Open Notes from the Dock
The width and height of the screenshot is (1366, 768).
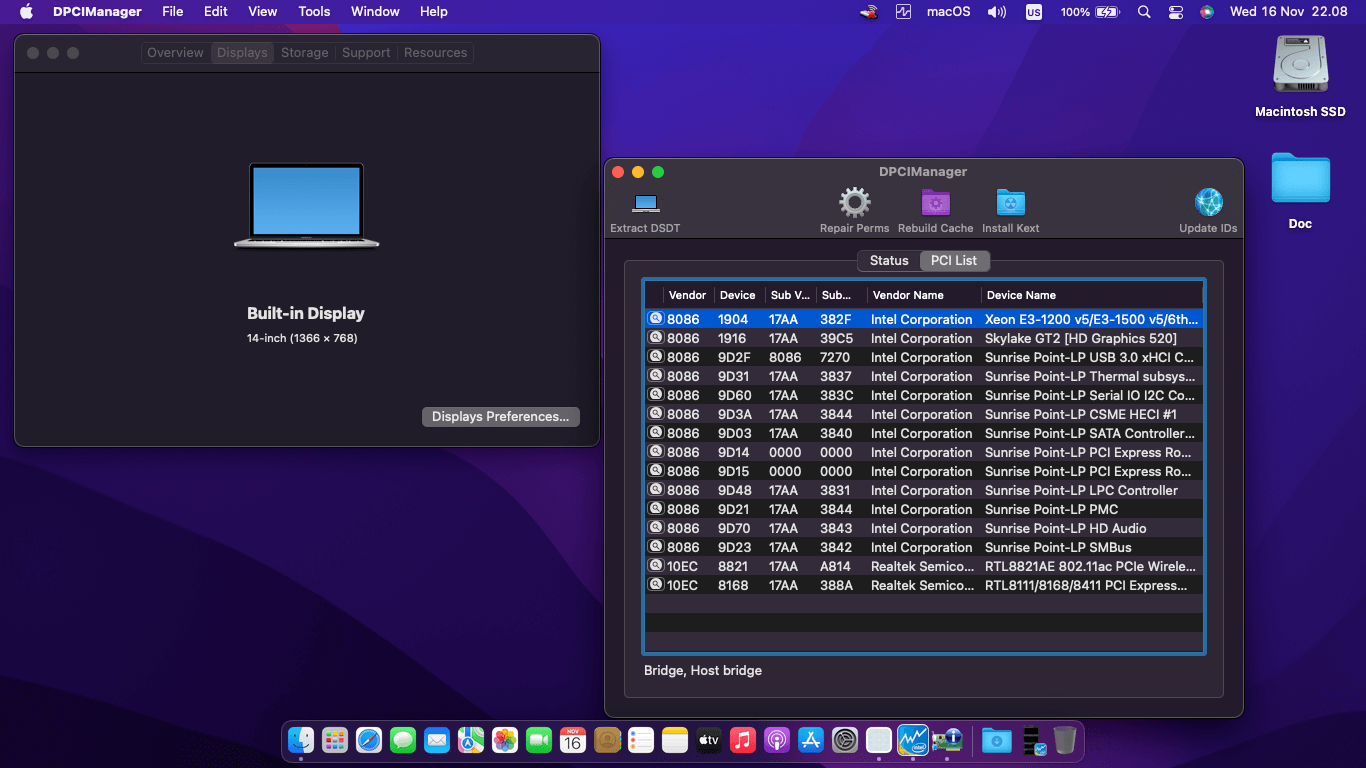point(675,740)
